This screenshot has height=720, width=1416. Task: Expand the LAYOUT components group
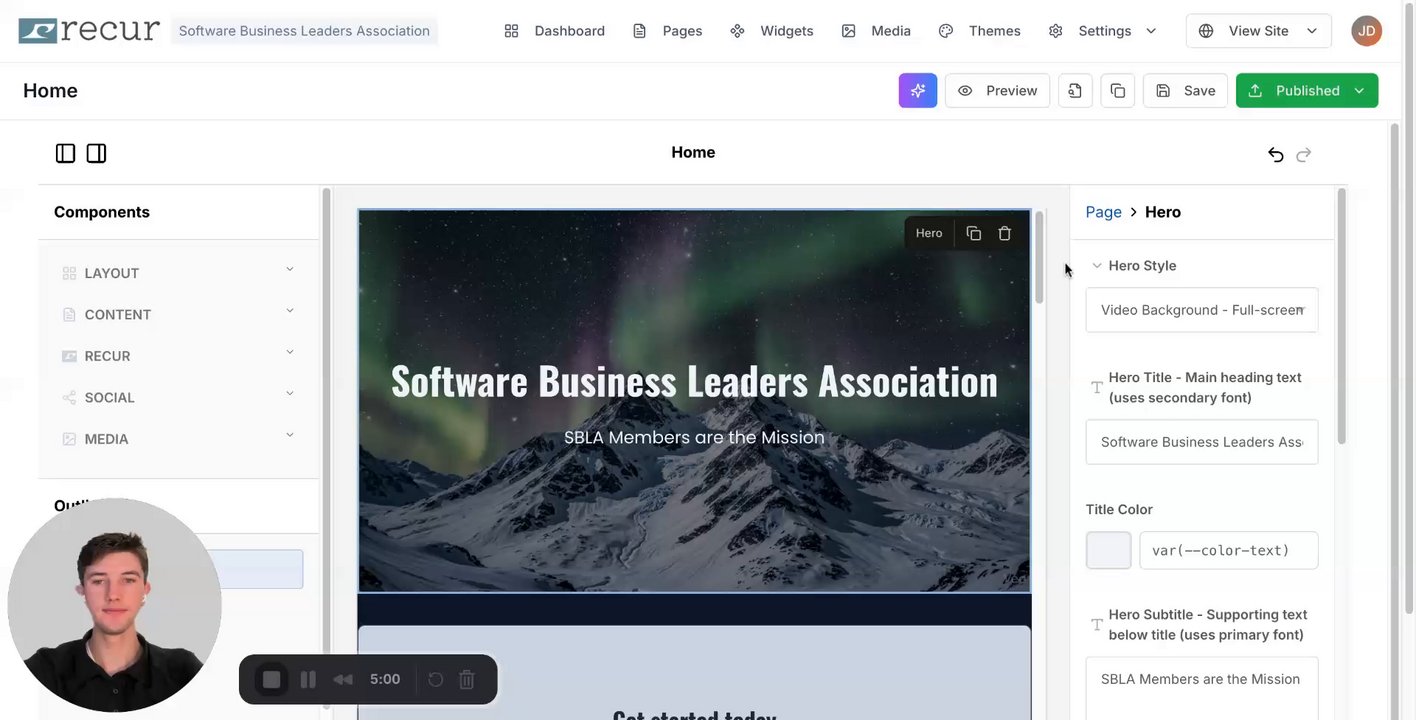pyautogui.click(x=178, y=273)
